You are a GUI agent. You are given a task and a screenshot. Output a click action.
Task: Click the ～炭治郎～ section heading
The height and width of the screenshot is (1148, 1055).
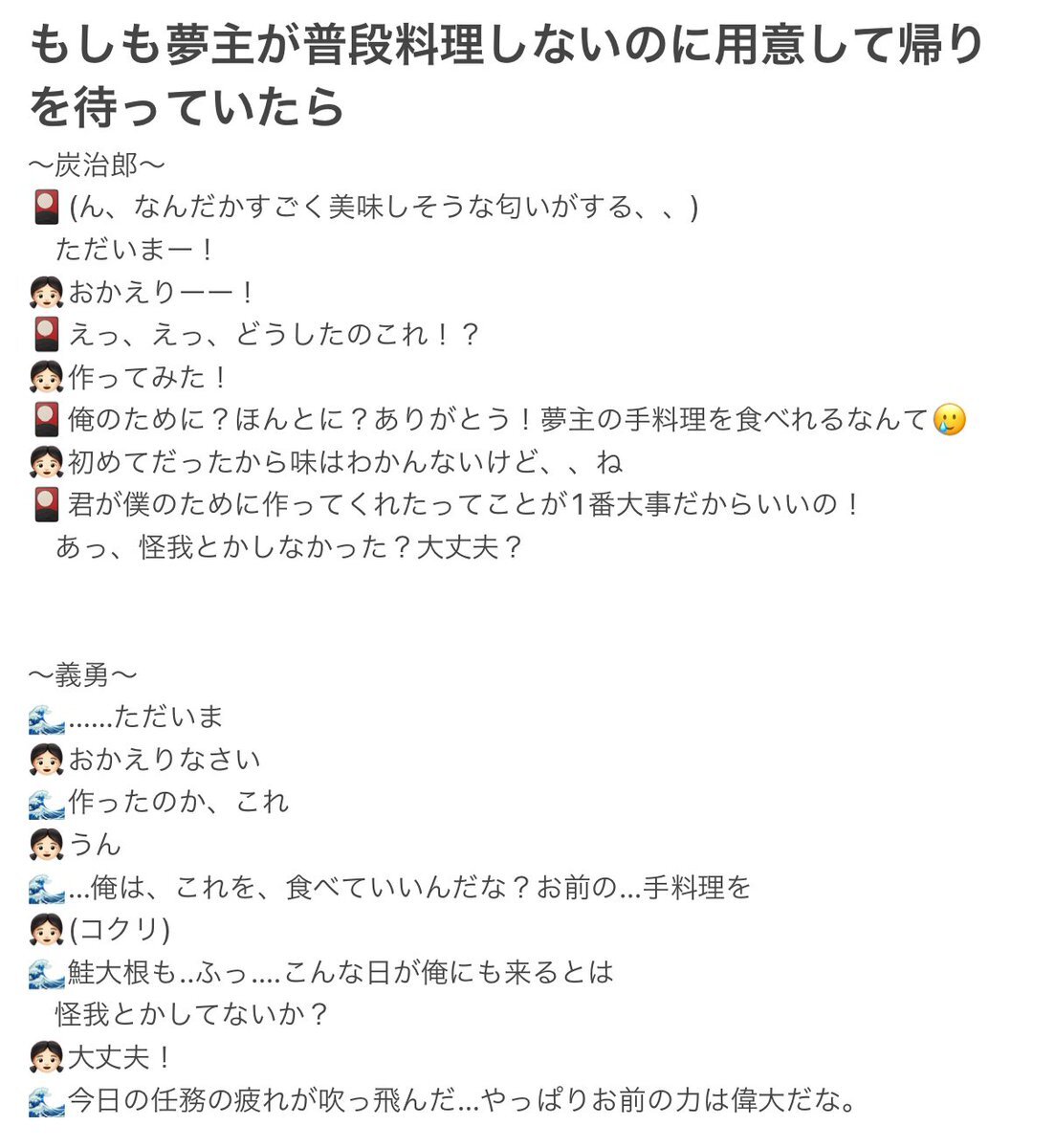click(x=97, y=165)
